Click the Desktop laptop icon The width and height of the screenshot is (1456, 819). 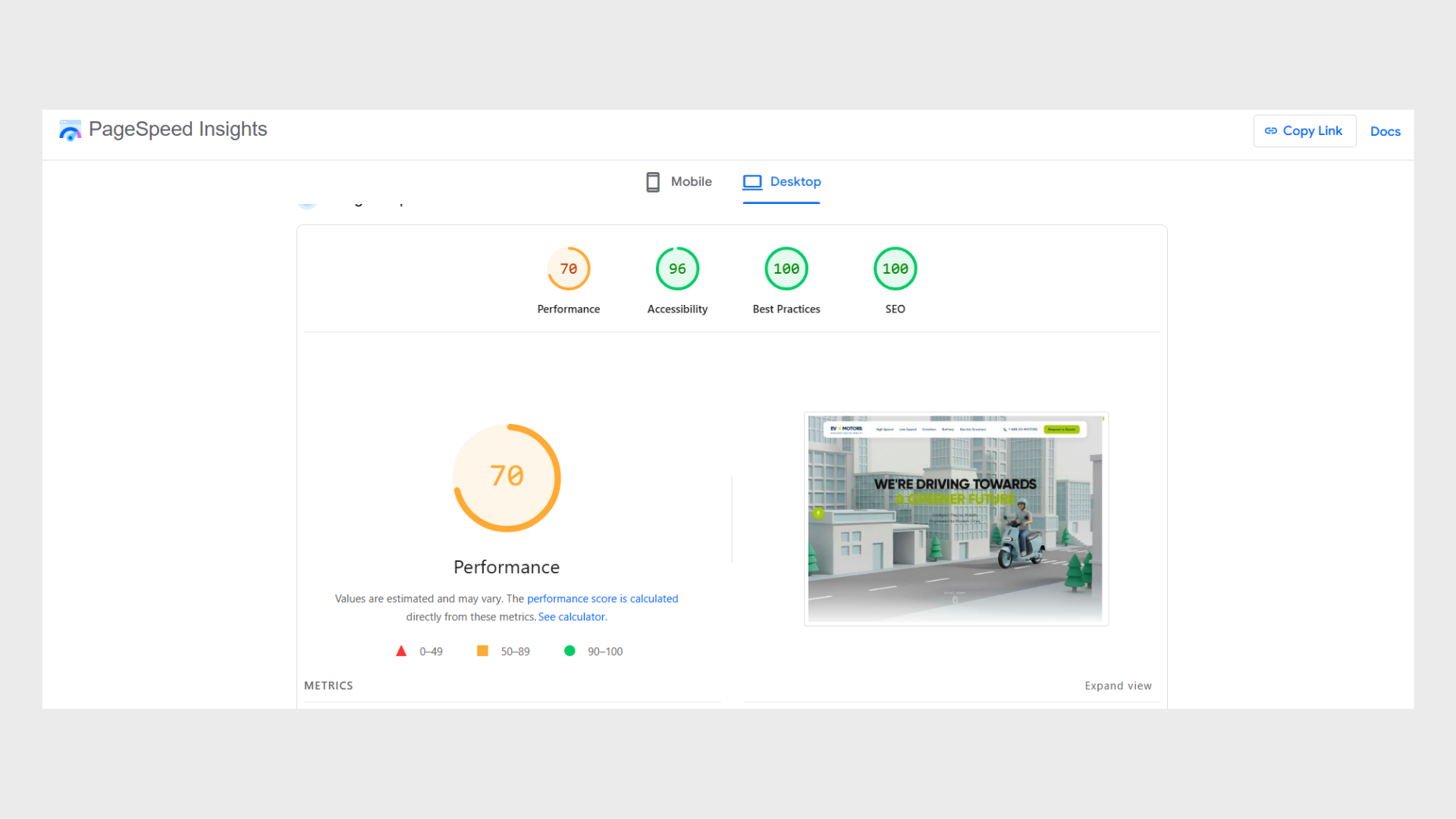click(x=752, y=182)
